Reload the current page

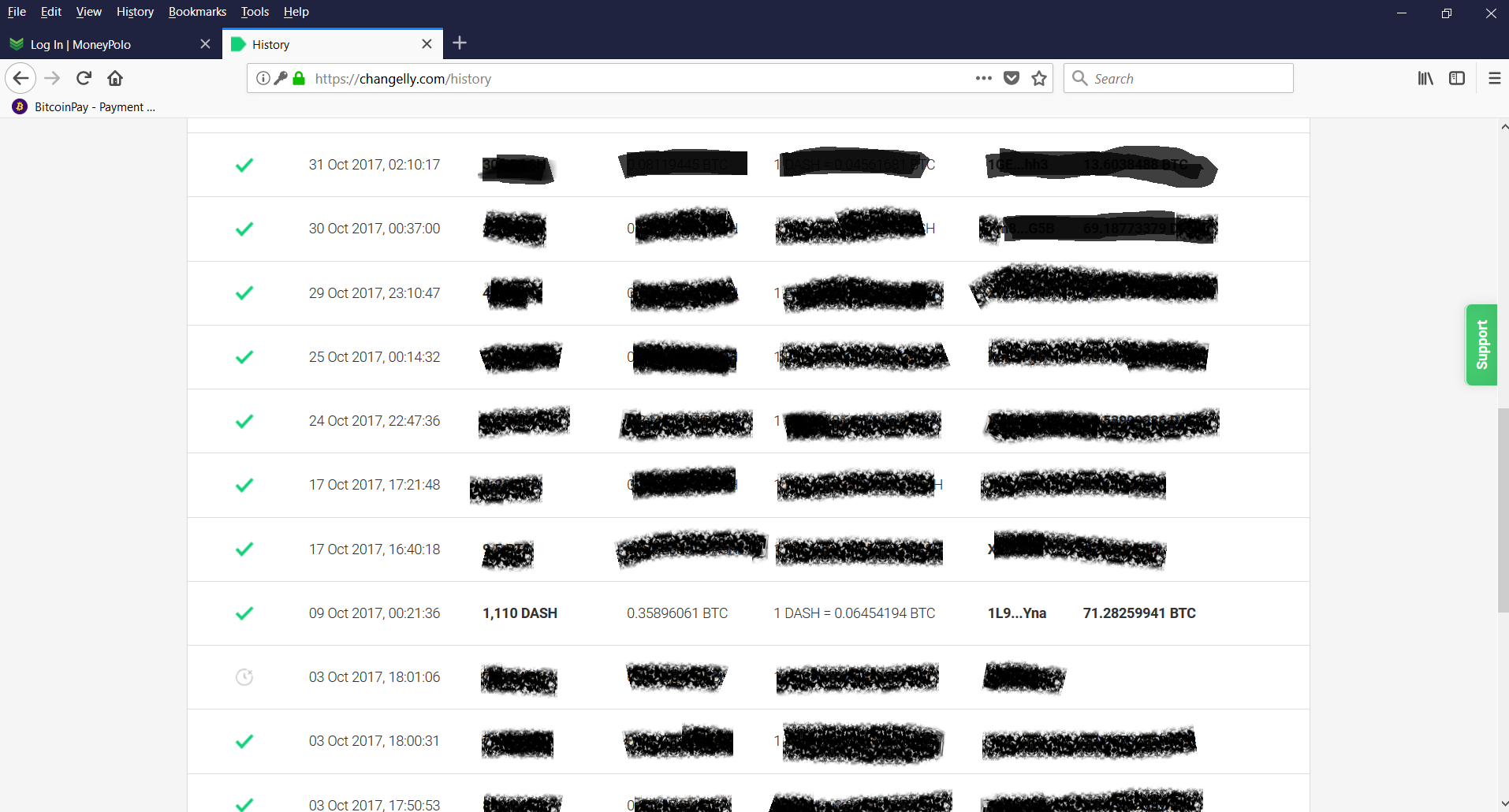click(x=84, y=78)
